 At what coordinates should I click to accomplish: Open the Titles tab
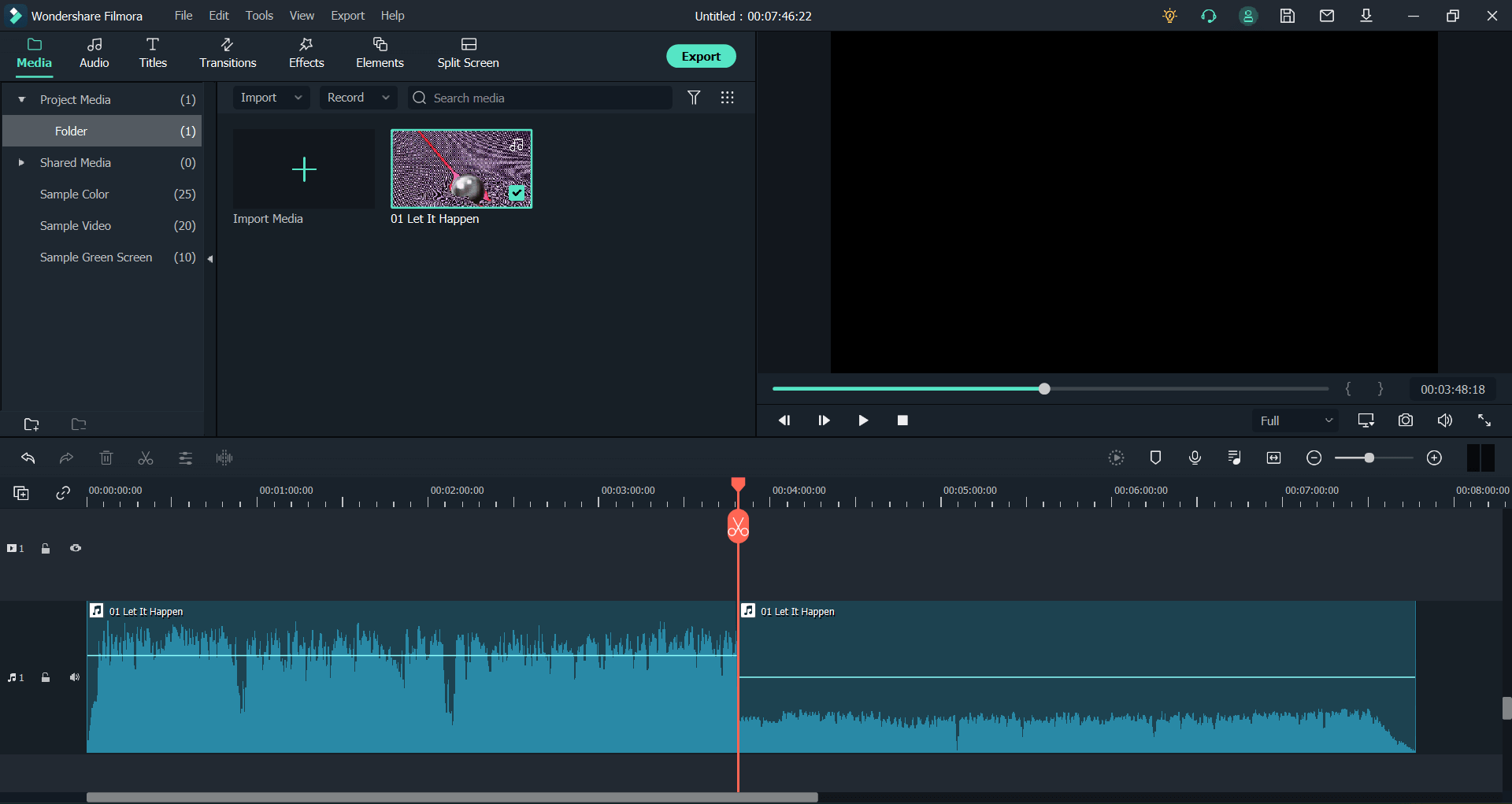coord(153,54)
